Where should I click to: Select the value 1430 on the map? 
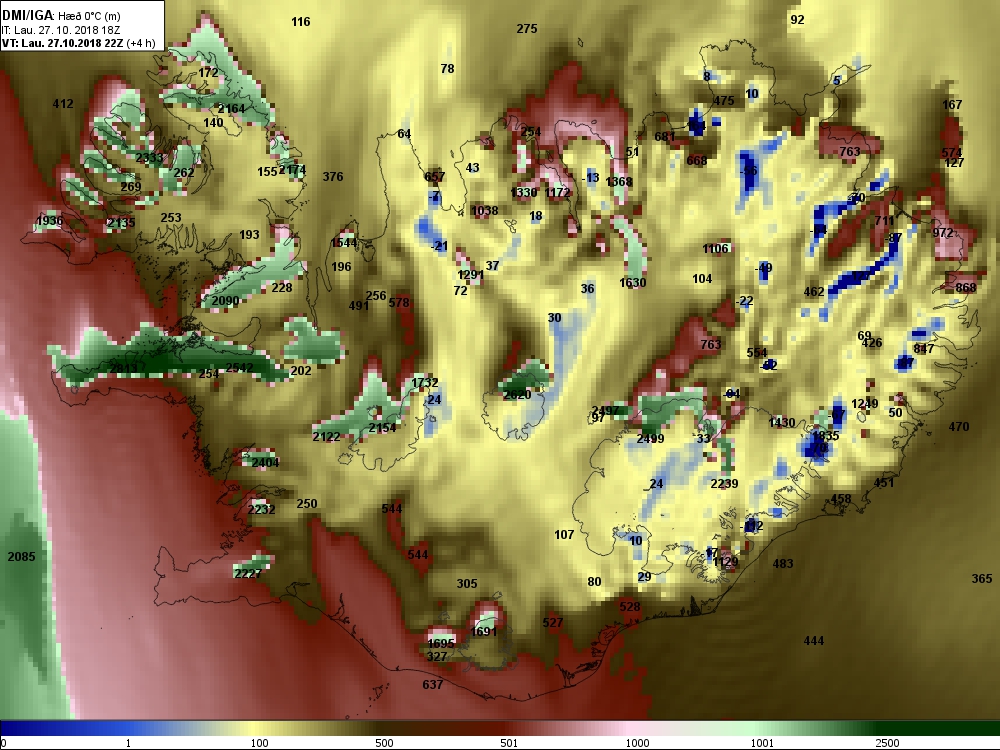[781, 422]
